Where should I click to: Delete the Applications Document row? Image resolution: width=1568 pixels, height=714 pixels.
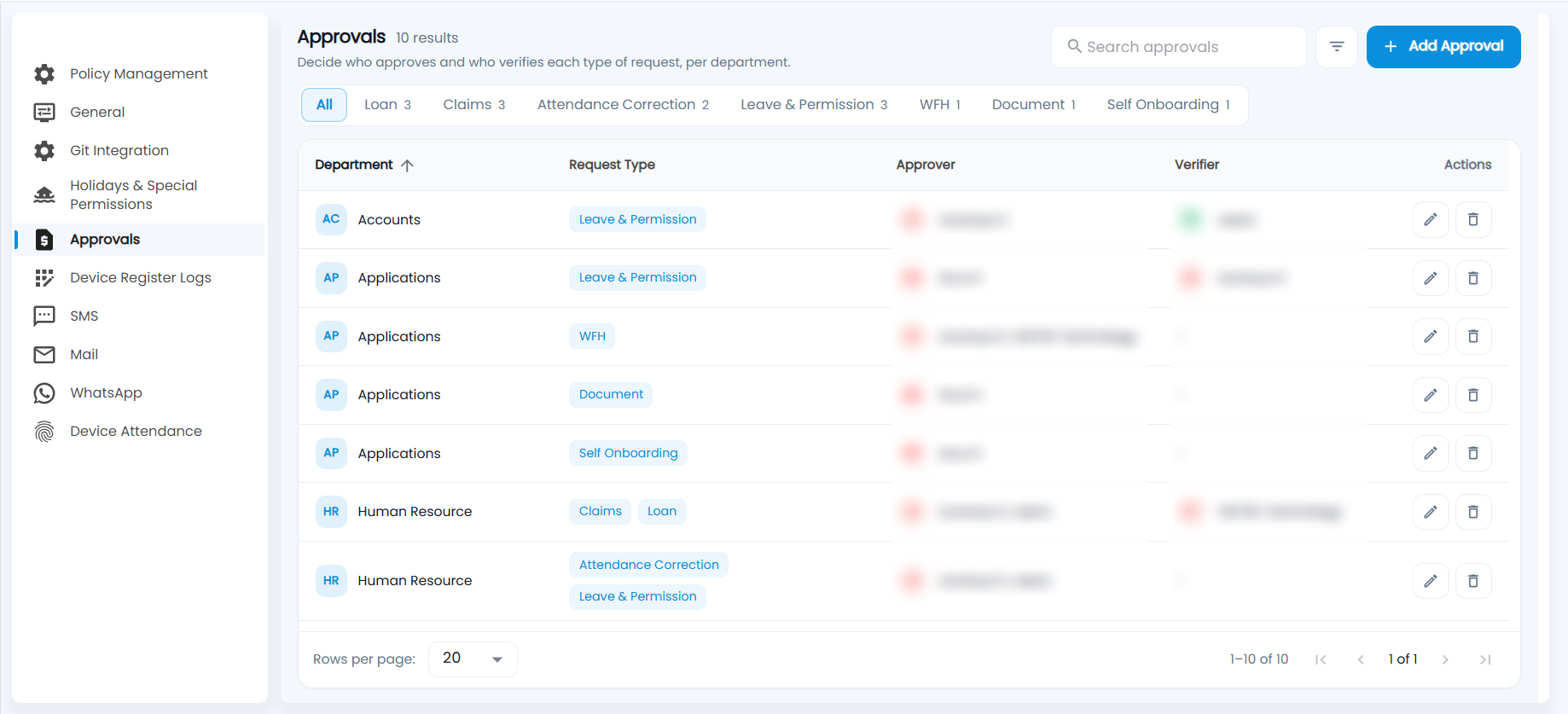click(1473, 395)
